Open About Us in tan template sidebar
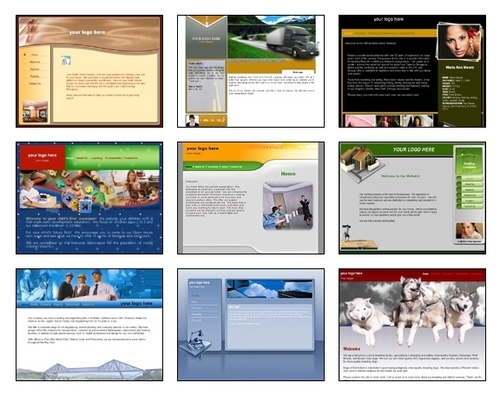 click(35, 62)
